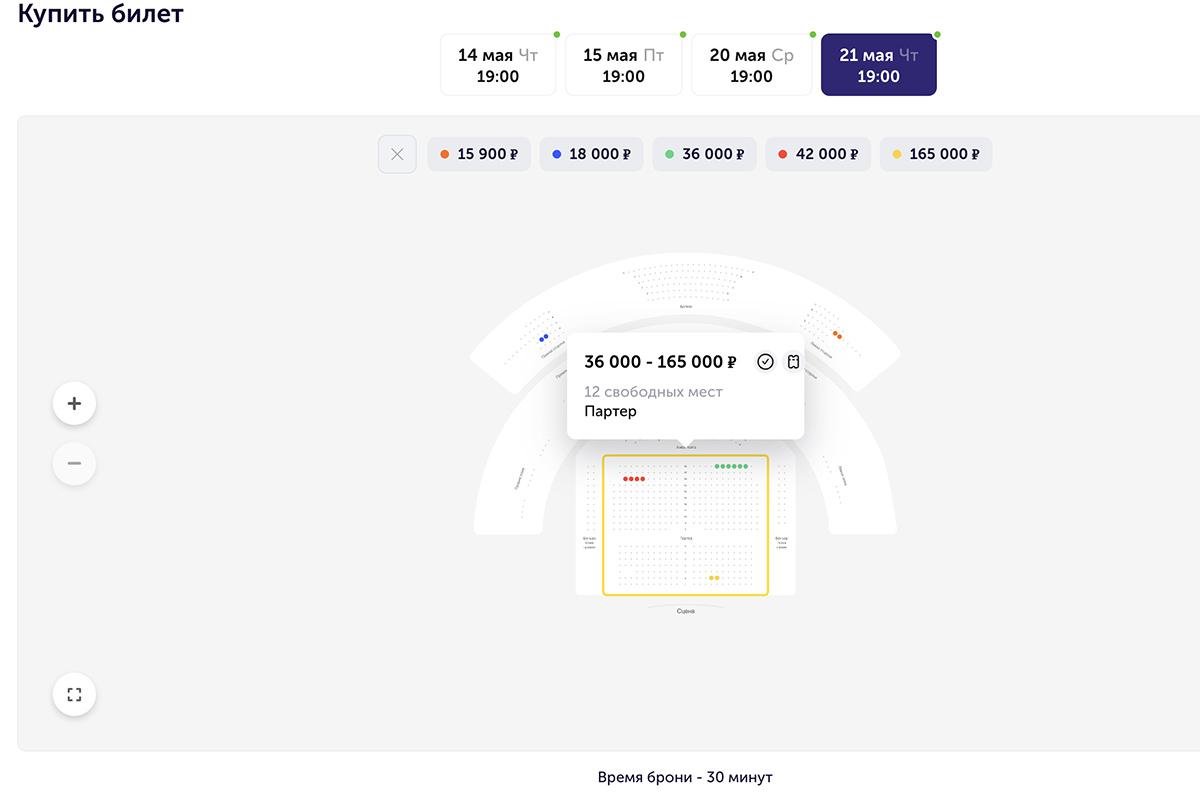The image size is (1200, 800).
Task: Toggle the 18 000 ₽ price filter
Action: tap(592, 154)
